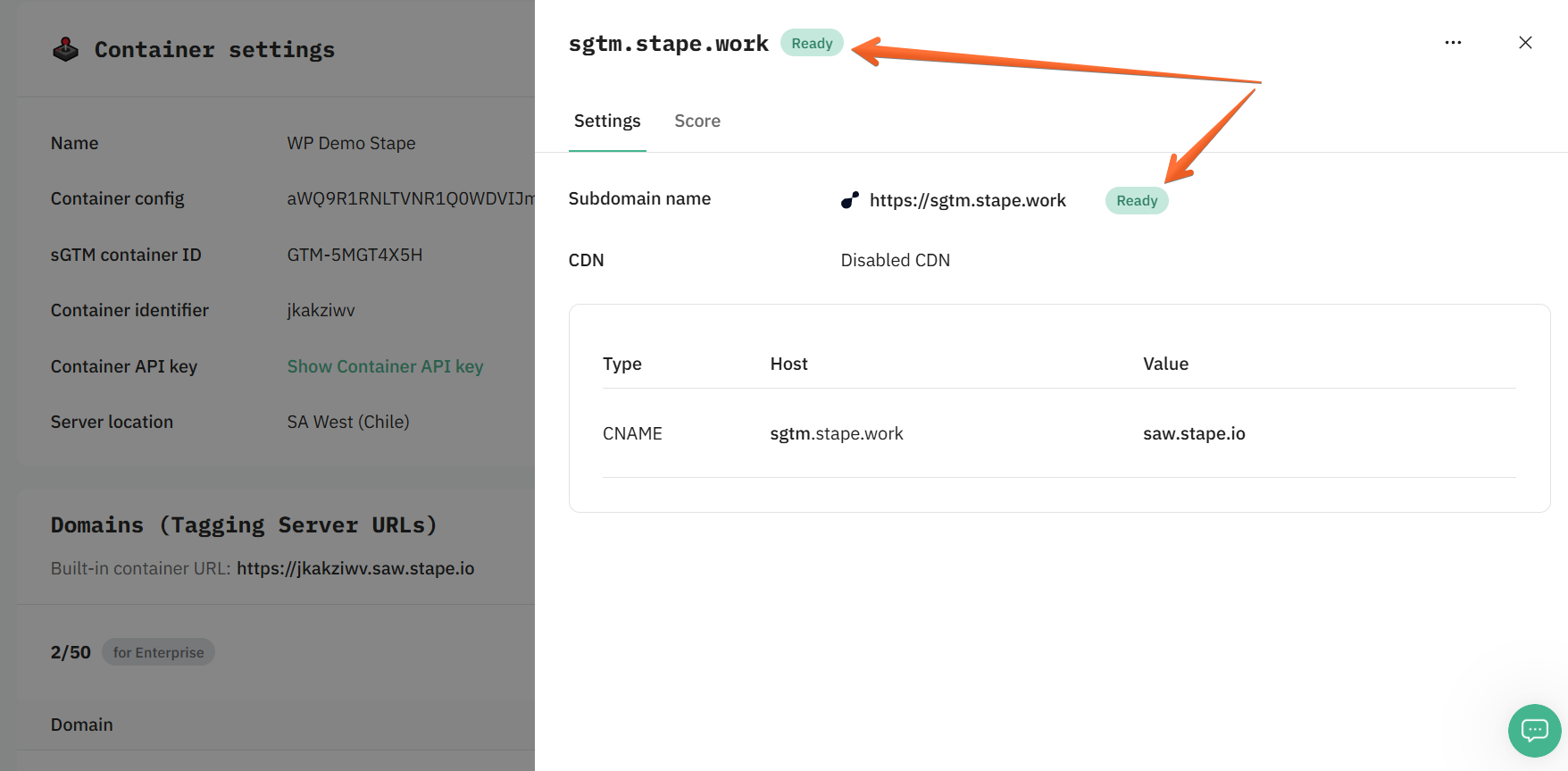Click the server location SA West (Chile)
This screenshot has width=1568, height=771.
pyautogui.click(x=348, y=422)
